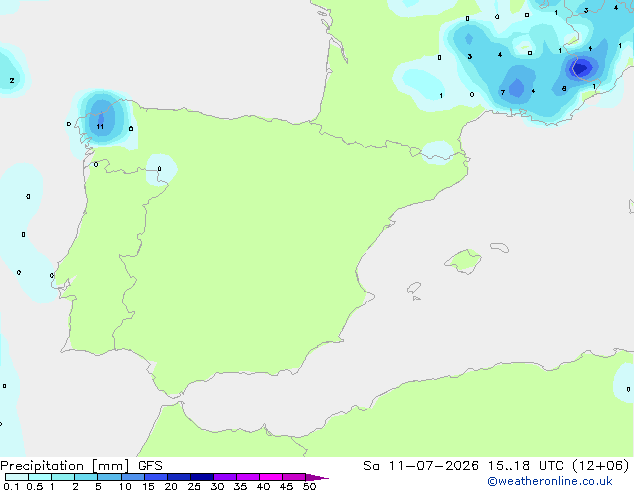Select the 0.5–1 mm legend color box
634x490 pixels.
click(40, 477)
